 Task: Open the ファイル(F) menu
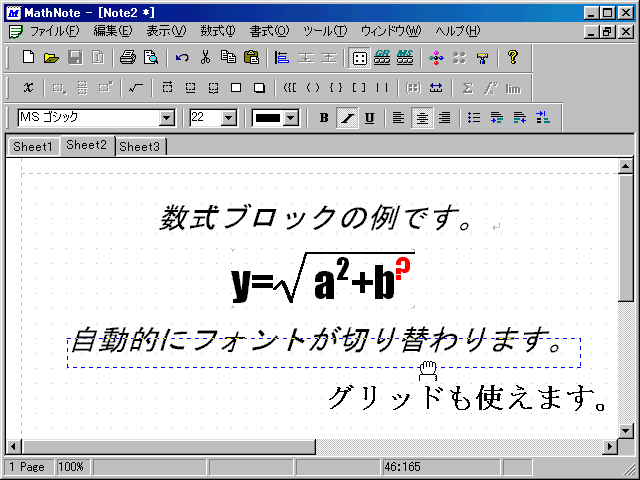click(54, 31)
